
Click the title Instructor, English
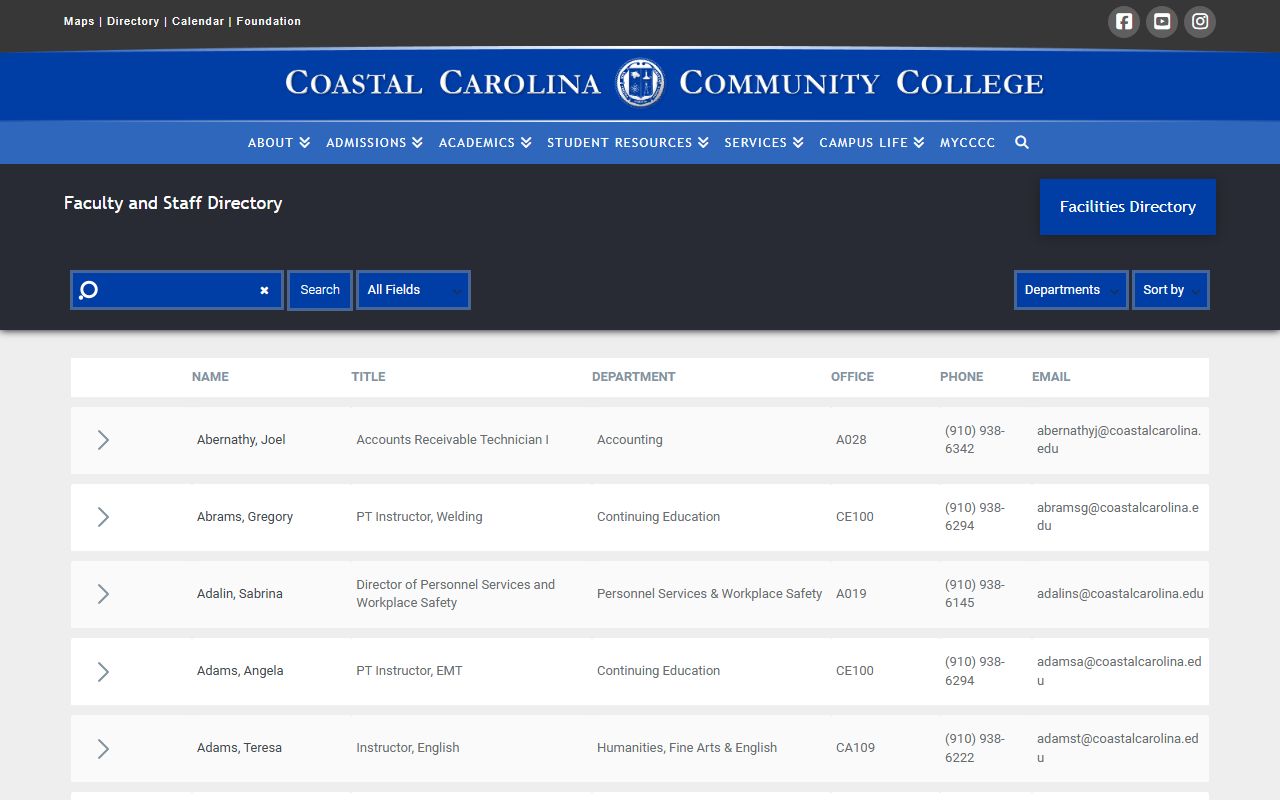pyautogui.click(x=408, y=748)
